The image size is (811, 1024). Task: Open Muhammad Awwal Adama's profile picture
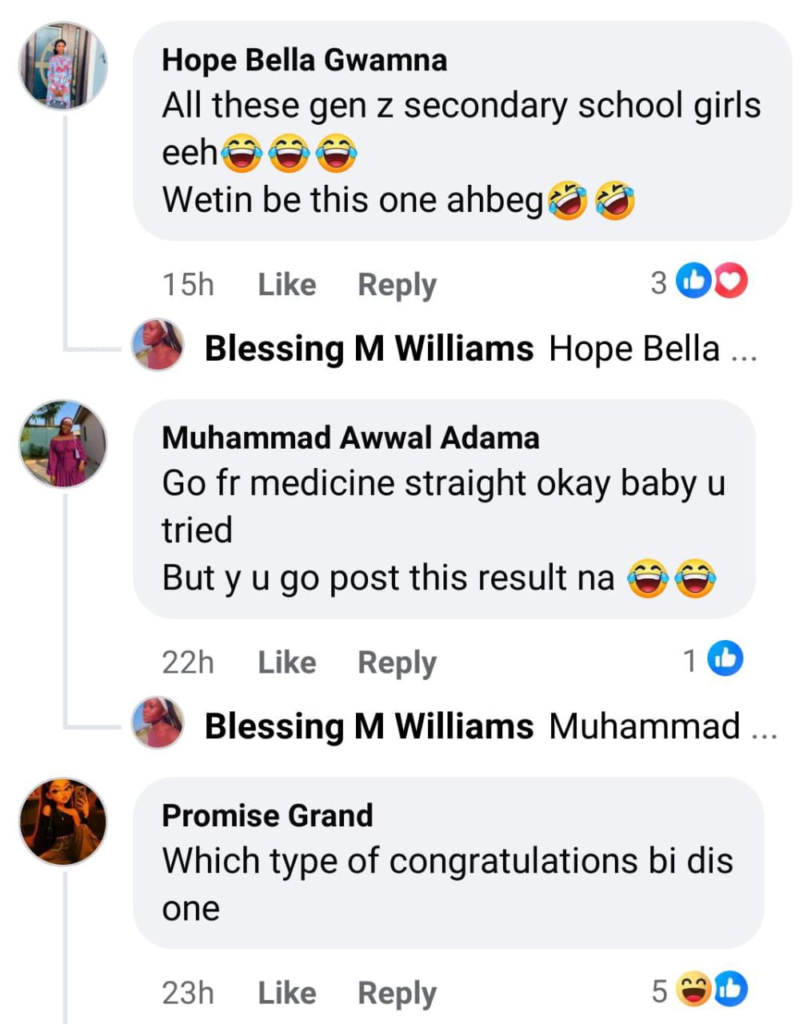[63, 444]
